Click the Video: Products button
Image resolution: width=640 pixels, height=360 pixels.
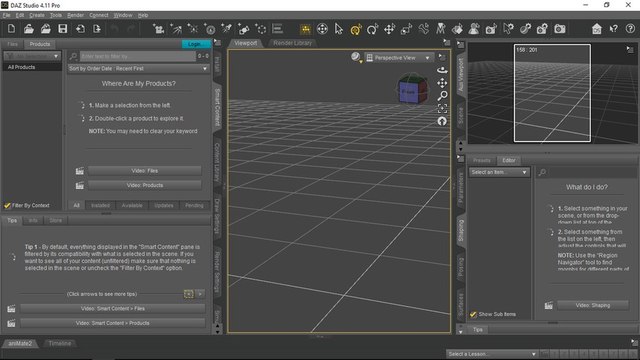(144, 185)
